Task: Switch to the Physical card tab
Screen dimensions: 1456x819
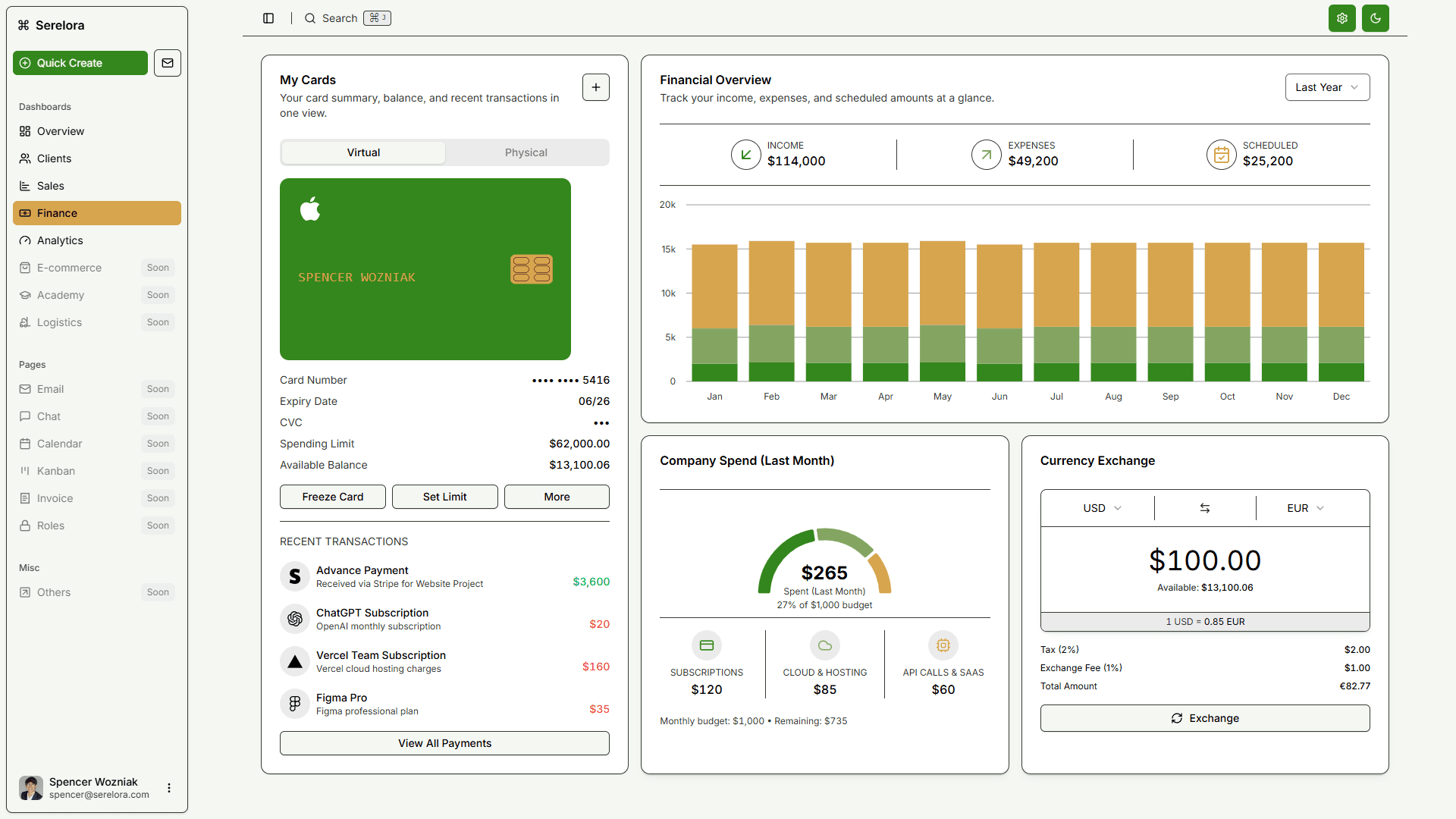Action: click(x=526, y=152)
